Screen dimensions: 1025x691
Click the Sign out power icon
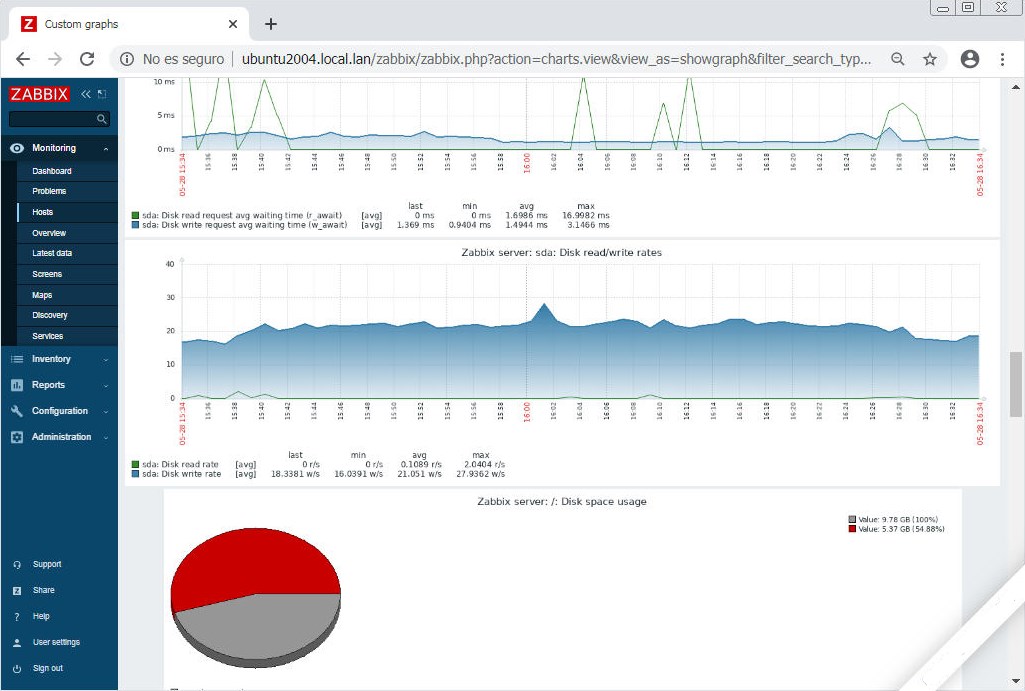[17, 669]
